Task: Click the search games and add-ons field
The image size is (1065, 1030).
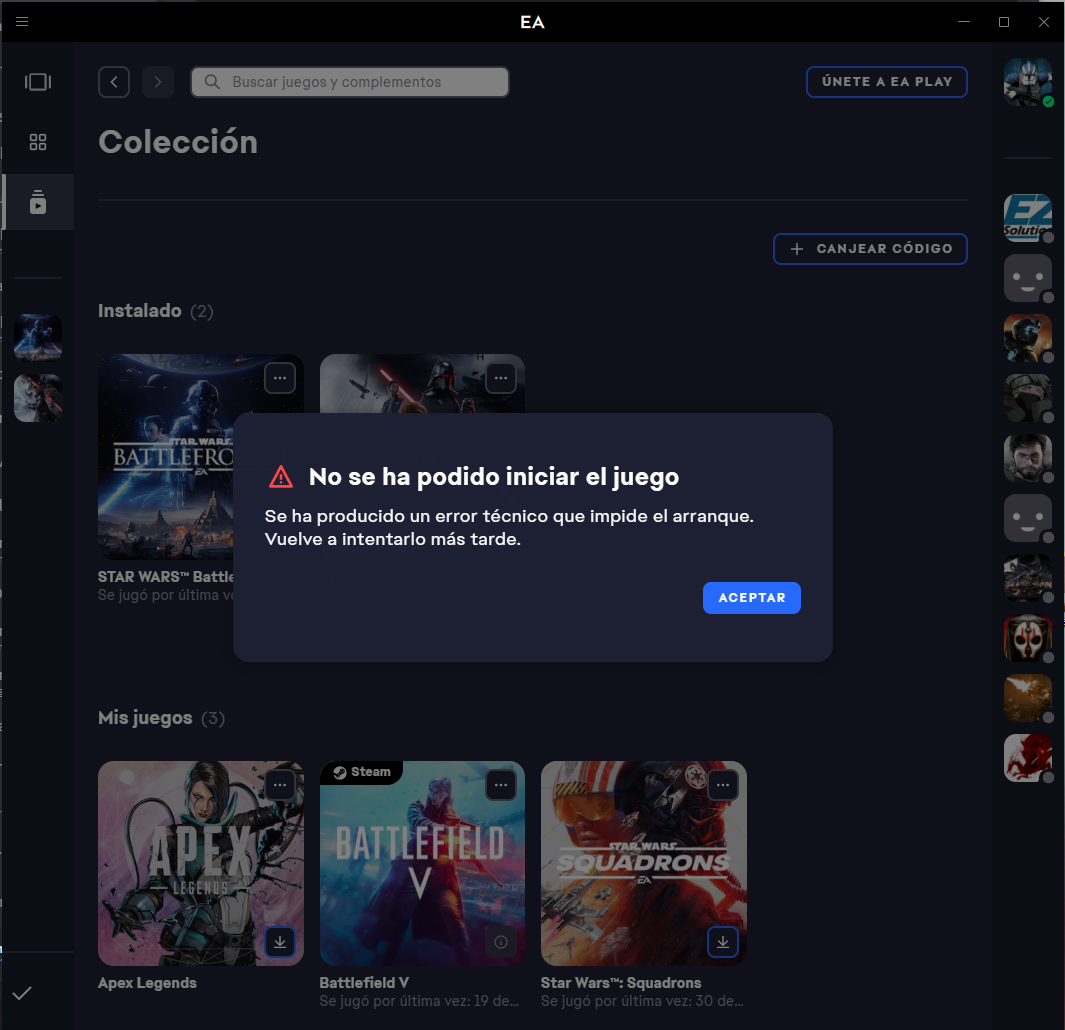Action: (350, 82)
